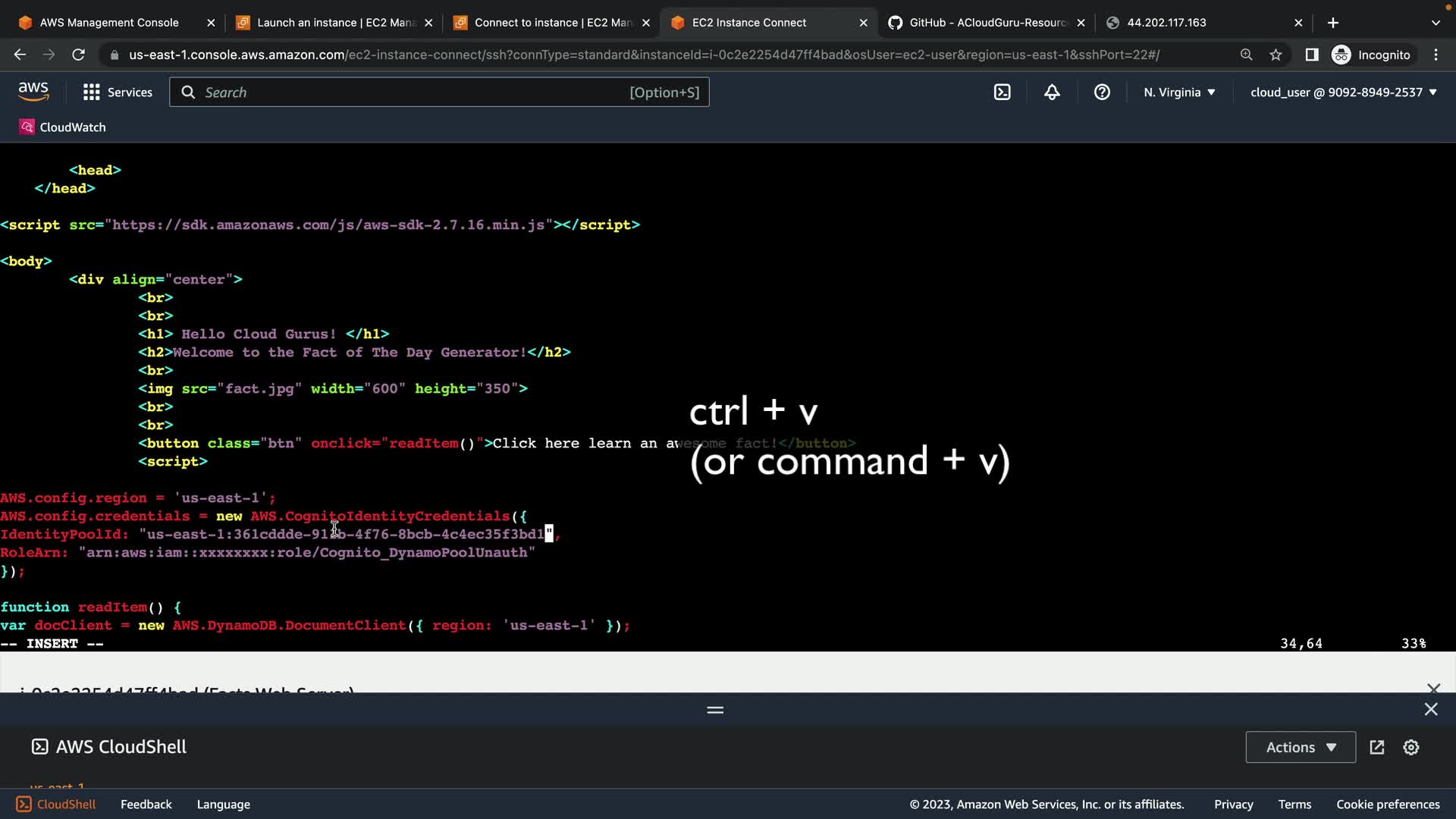This screenshot has height=819, width=1456.
Task: Toggle the browser side panel
Action: pyautogui.click(x=1311, y=55)
